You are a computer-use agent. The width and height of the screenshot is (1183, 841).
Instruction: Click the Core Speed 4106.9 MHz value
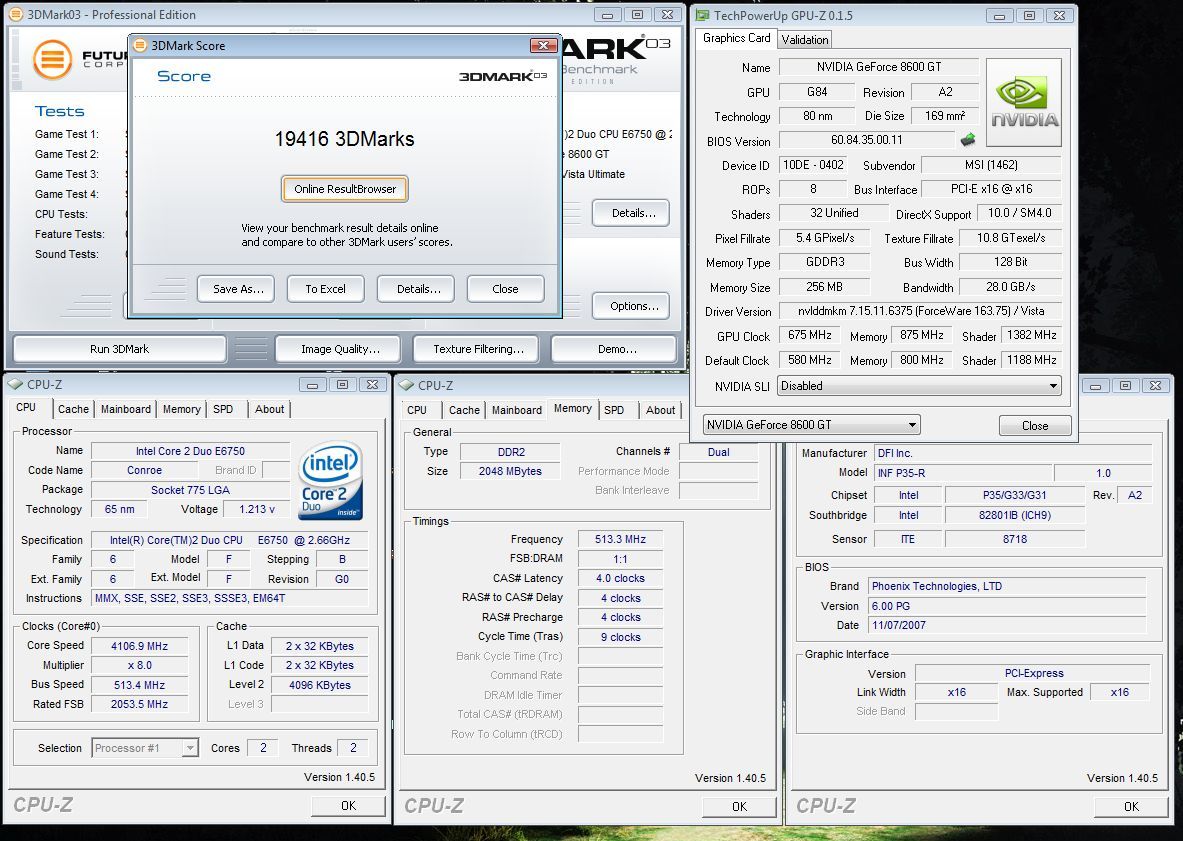139,646
